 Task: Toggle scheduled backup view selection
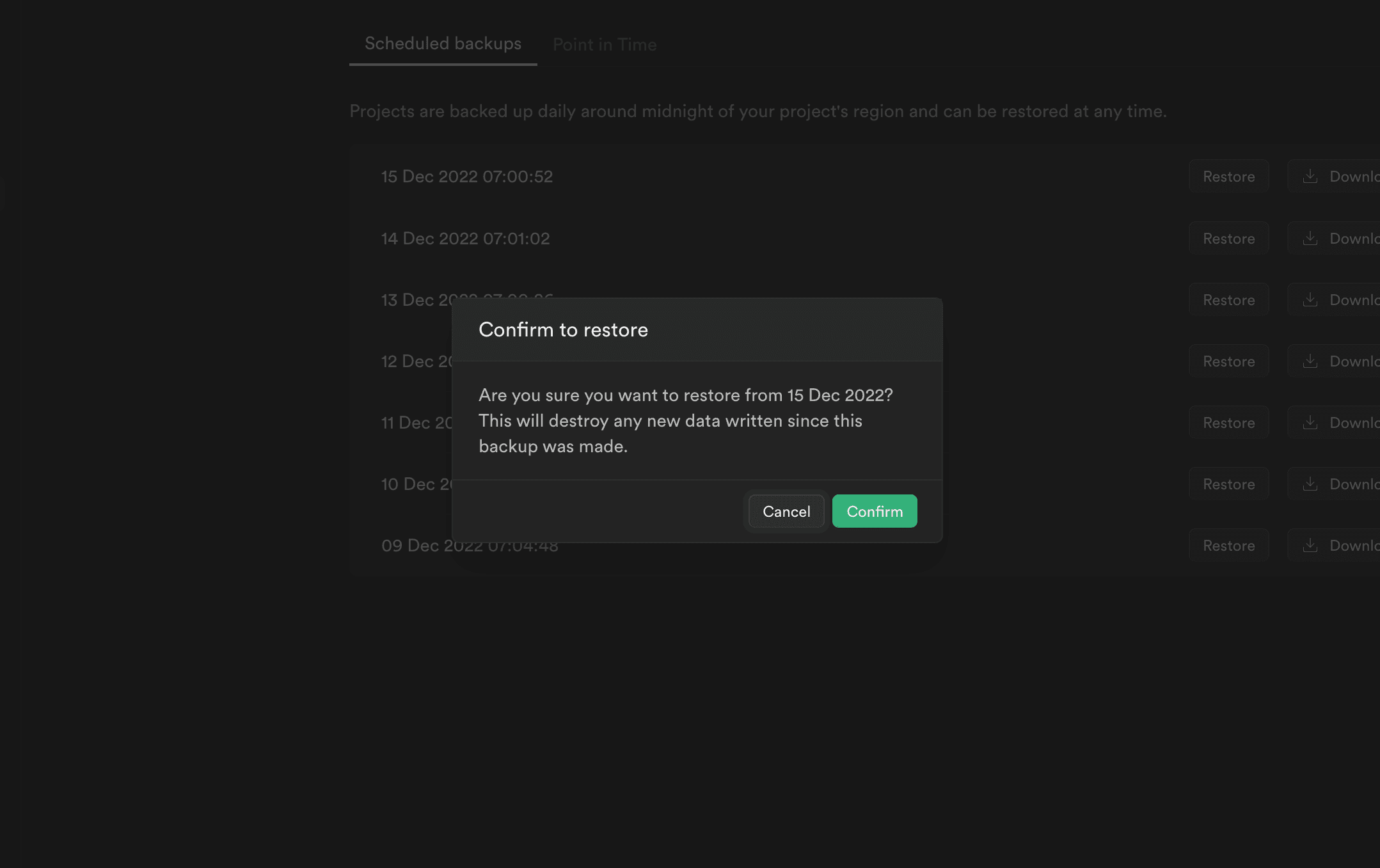[443, 43]
